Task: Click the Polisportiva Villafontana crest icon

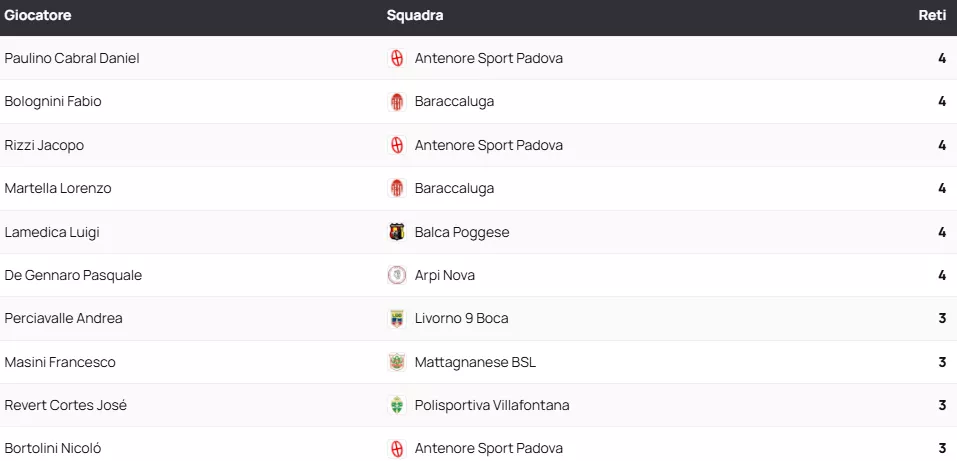Action: tap(397, 406)
